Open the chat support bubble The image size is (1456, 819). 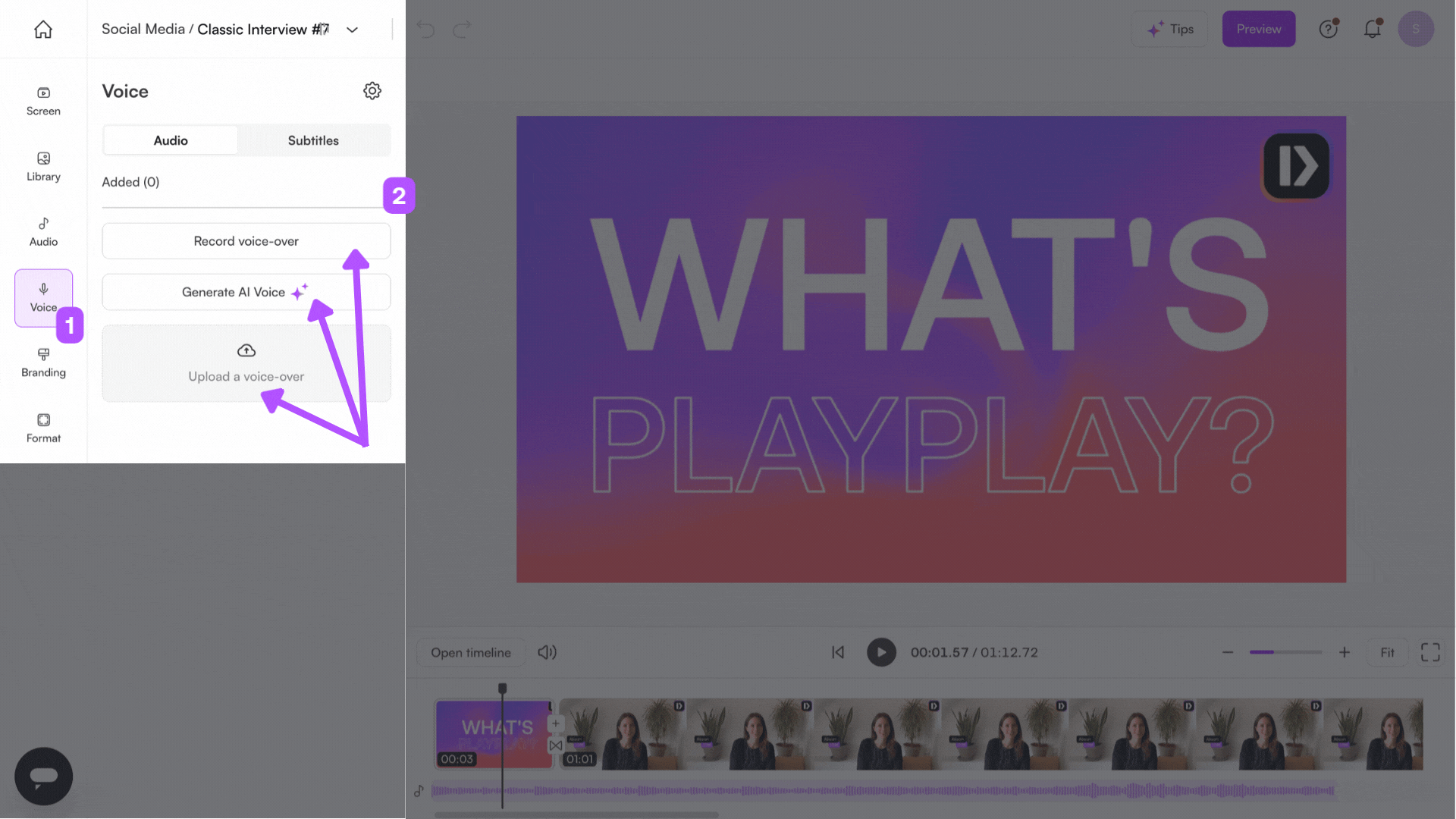[43, 776]
